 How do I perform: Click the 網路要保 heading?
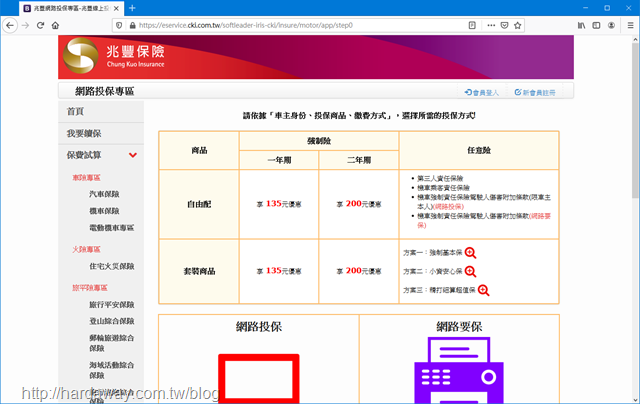coord(459,326)
